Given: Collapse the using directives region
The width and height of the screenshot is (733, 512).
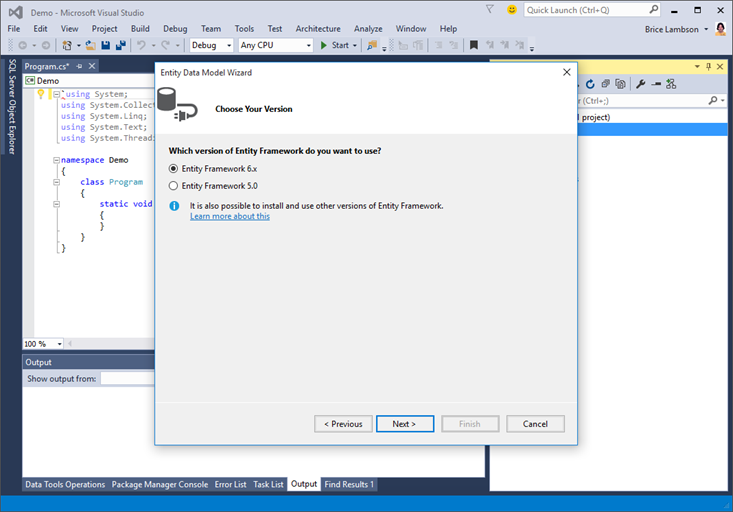Looking at the screenshot, I should [x=57, y=94].
